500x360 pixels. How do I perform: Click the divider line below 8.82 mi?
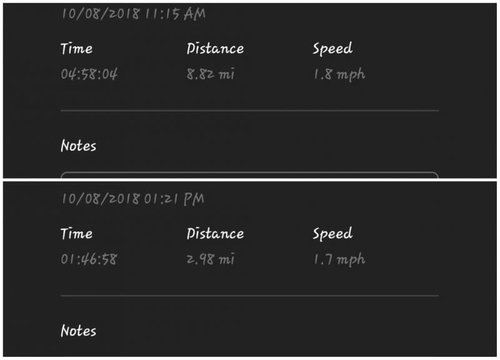pos(250,110)
